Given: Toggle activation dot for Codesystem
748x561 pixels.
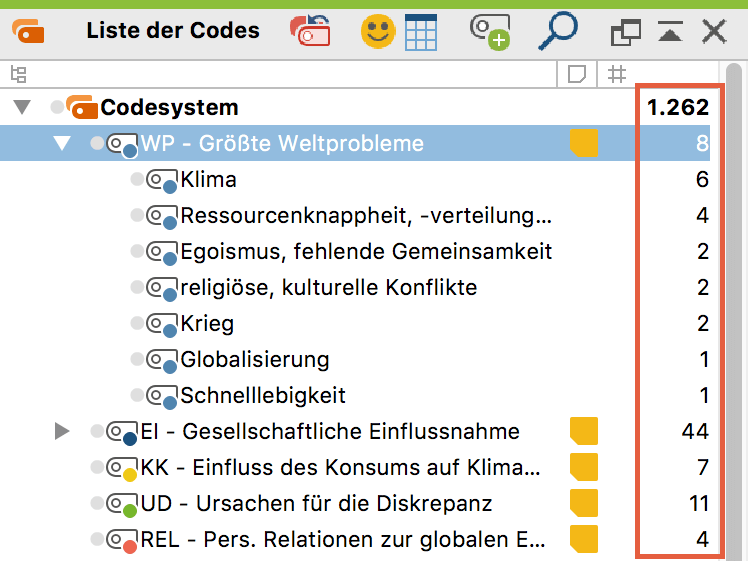Looking at the screenshot, I should pos(57,107).
